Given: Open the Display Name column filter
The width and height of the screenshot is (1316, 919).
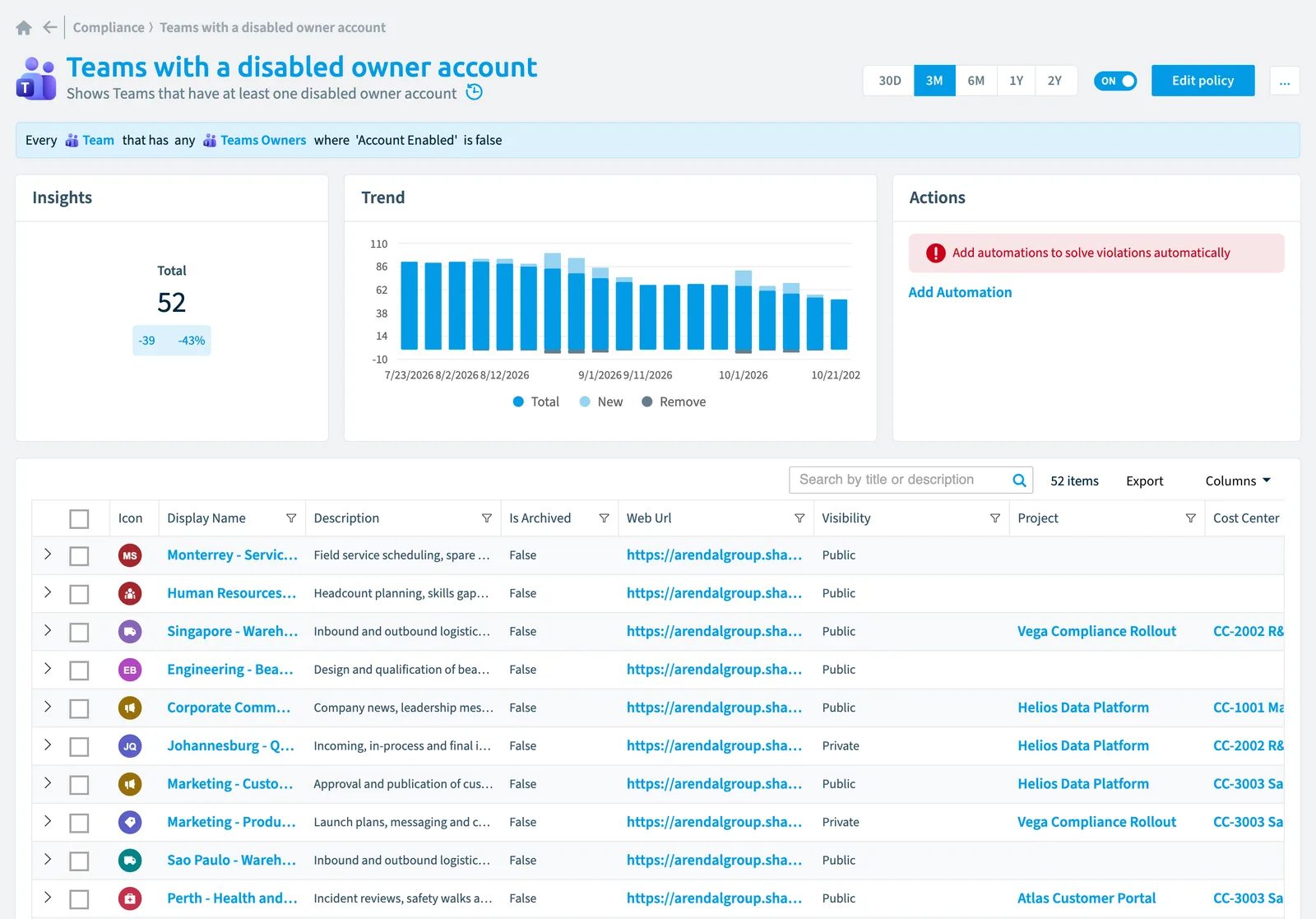Looking at the screenshot, I should tap(291, 518).
